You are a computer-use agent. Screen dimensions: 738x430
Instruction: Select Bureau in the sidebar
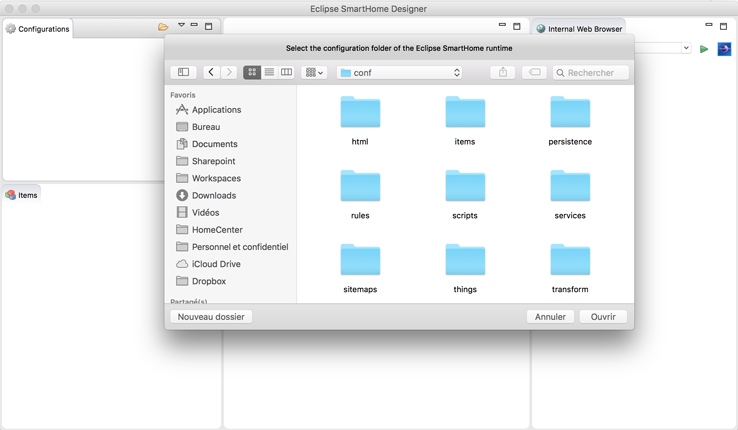198,127
